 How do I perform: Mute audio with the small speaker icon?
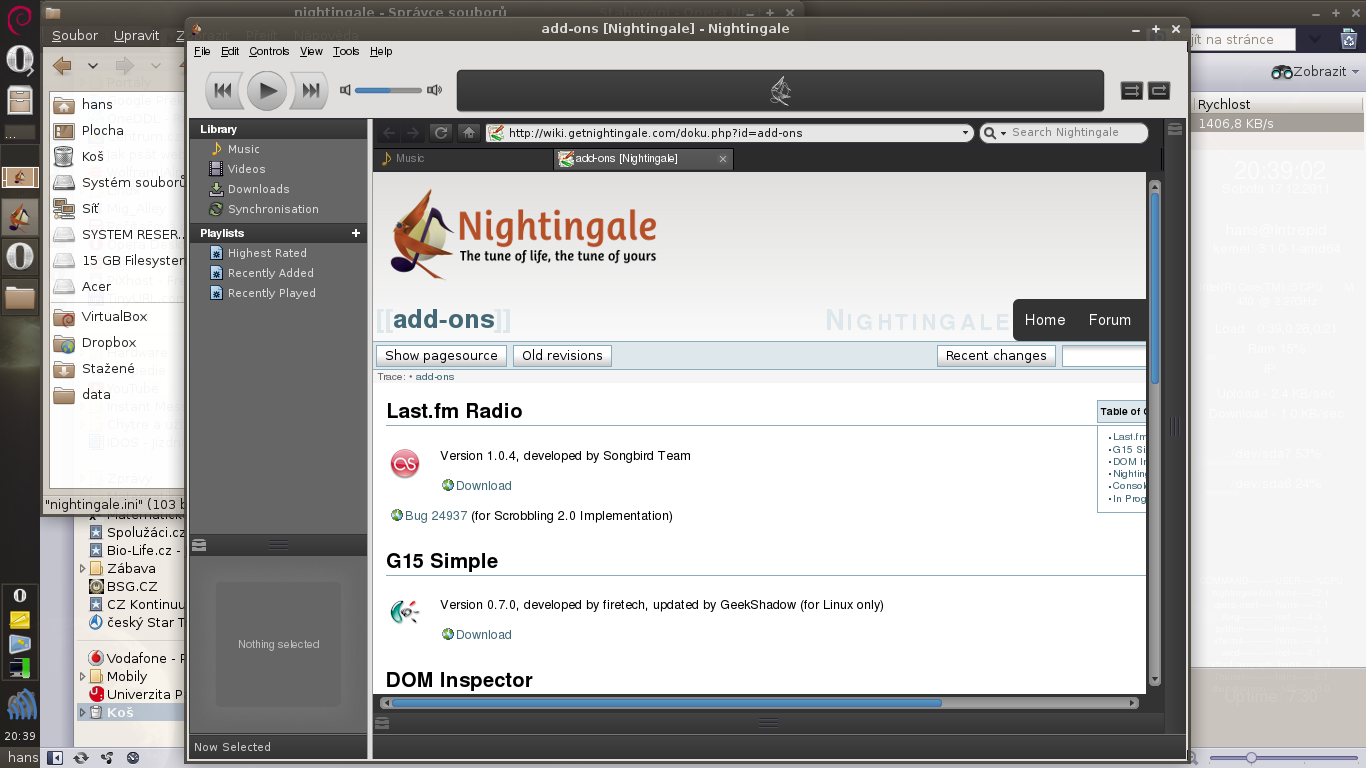(x=345, y=90)
